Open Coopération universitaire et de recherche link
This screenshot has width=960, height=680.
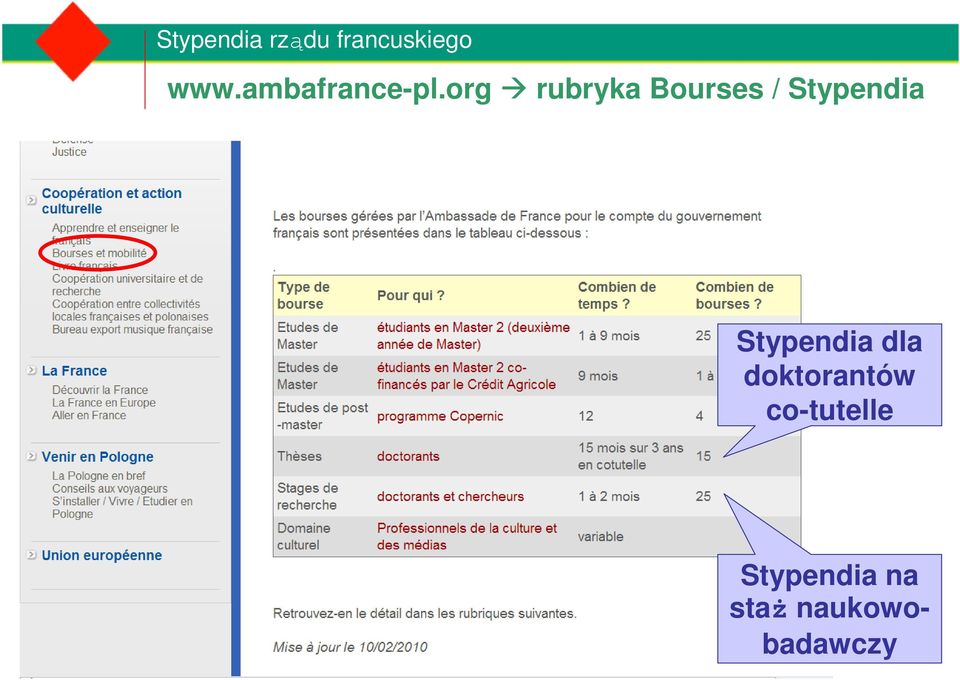127,285
